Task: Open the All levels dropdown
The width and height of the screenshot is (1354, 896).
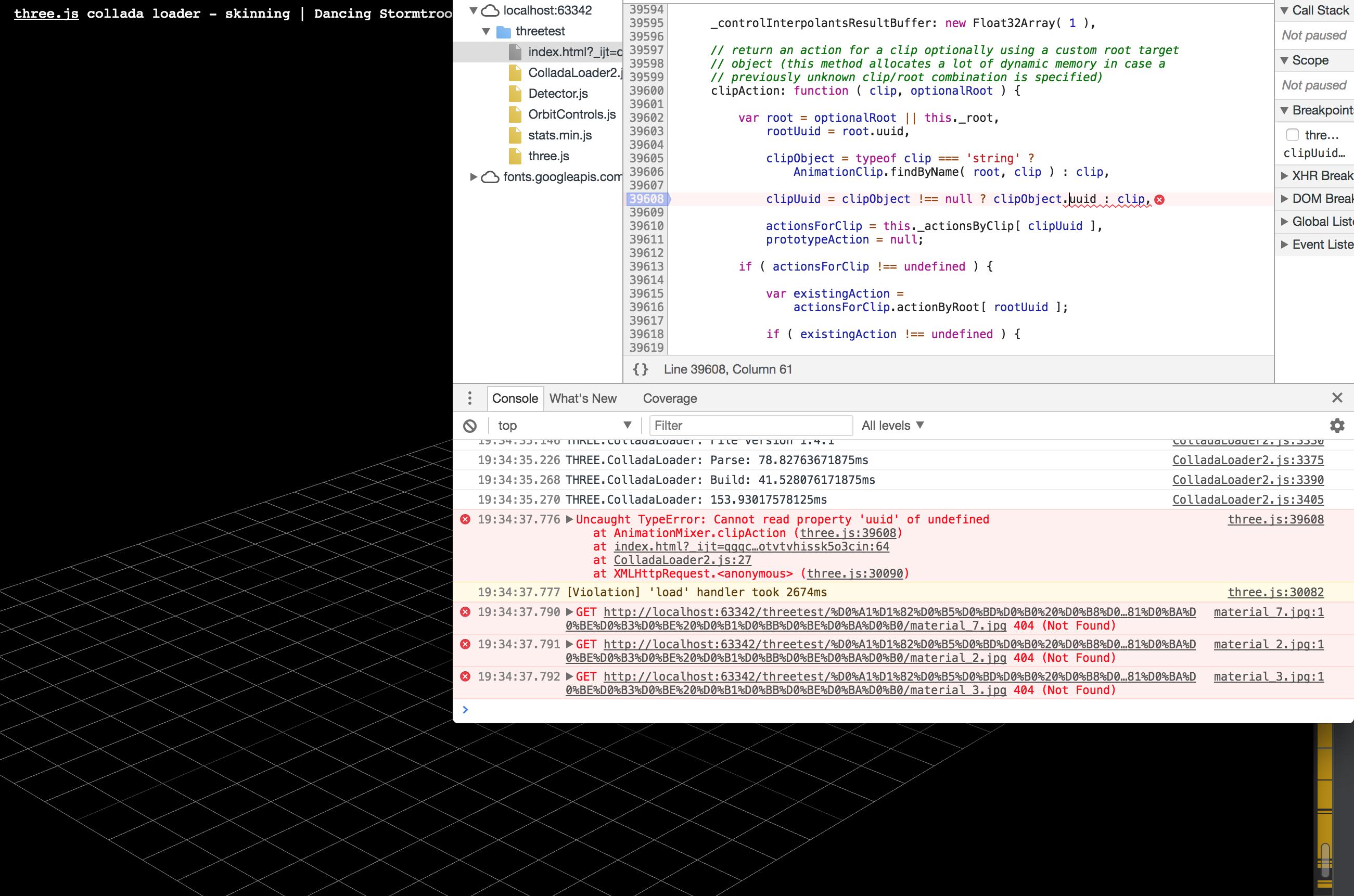Action: (892, 425)
